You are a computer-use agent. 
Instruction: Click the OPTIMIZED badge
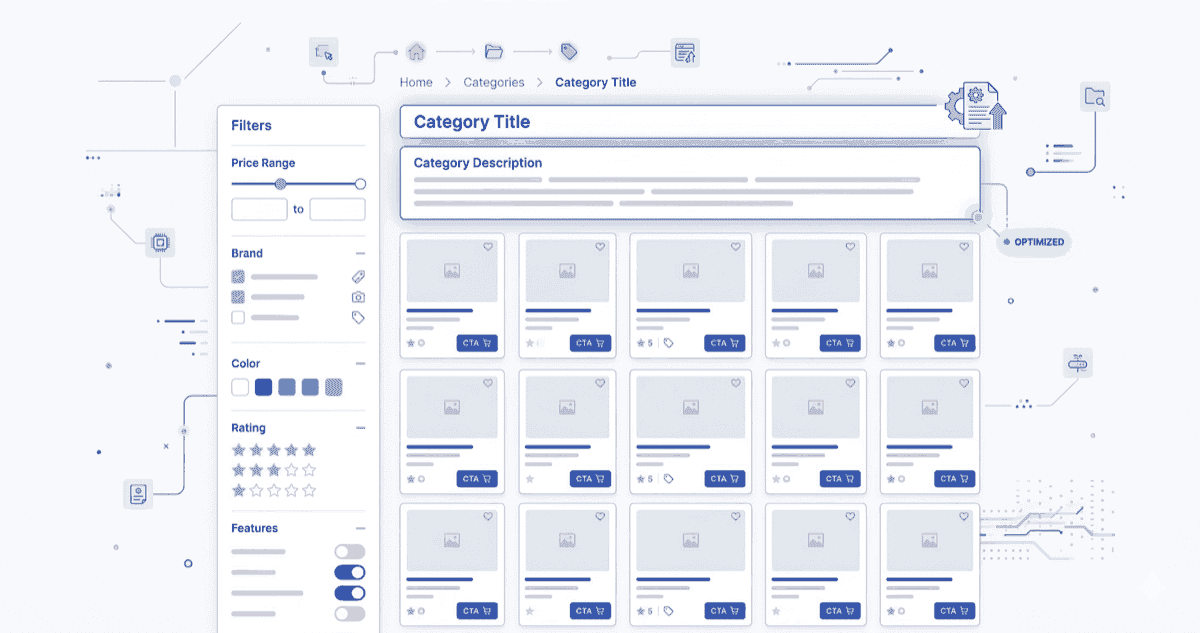coord(1034,242)
